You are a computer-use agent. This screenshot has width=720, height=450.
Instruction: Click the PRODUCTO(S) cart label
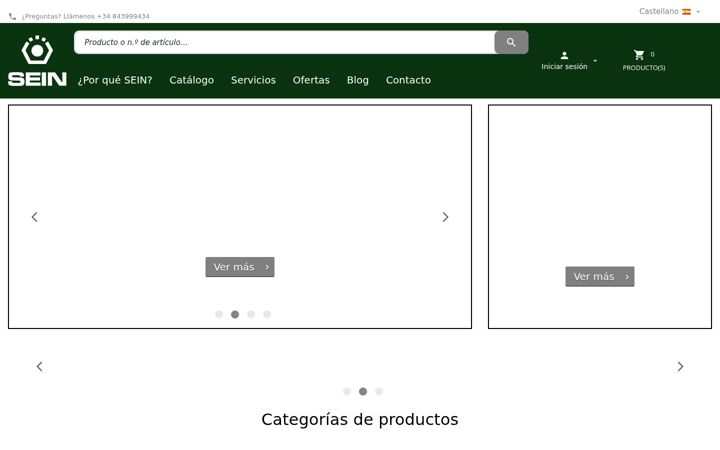(x=644, y=68)
